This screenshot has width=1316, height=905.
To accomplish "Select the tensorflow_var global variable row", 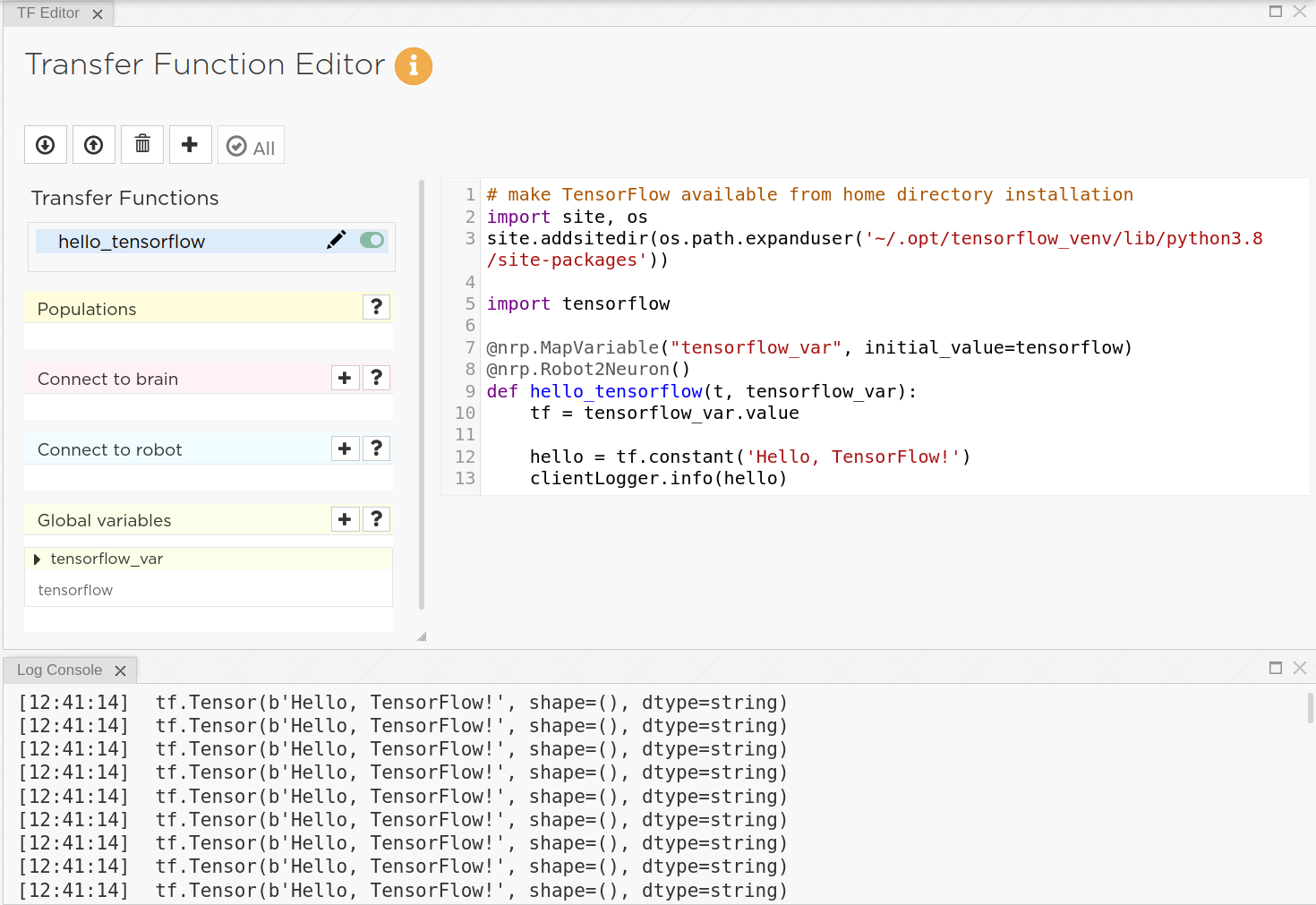I will [x=209, y=559].
